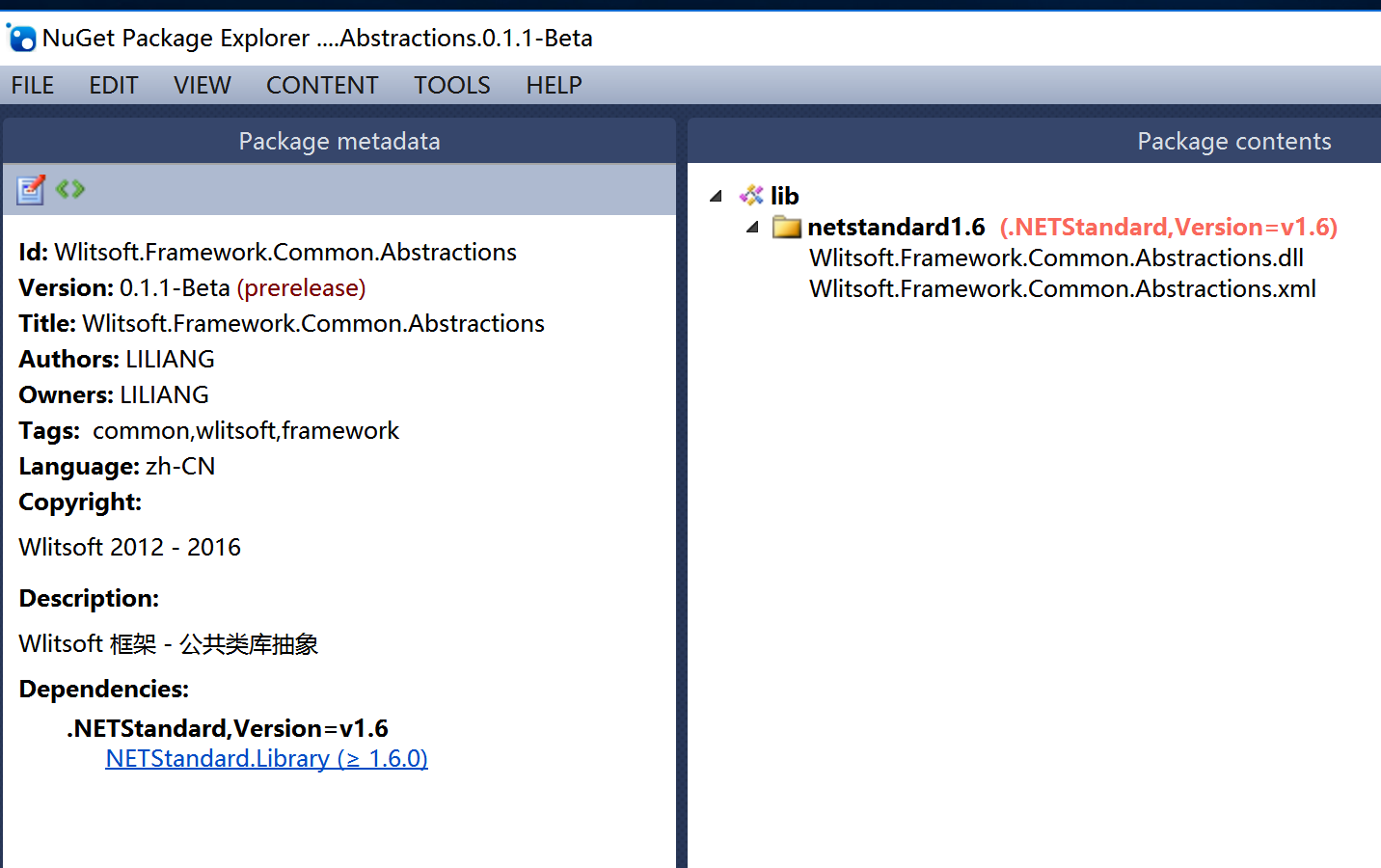Select Wlitsoft.Framework.Common.Abstractions.xml file

point(1063,288)
